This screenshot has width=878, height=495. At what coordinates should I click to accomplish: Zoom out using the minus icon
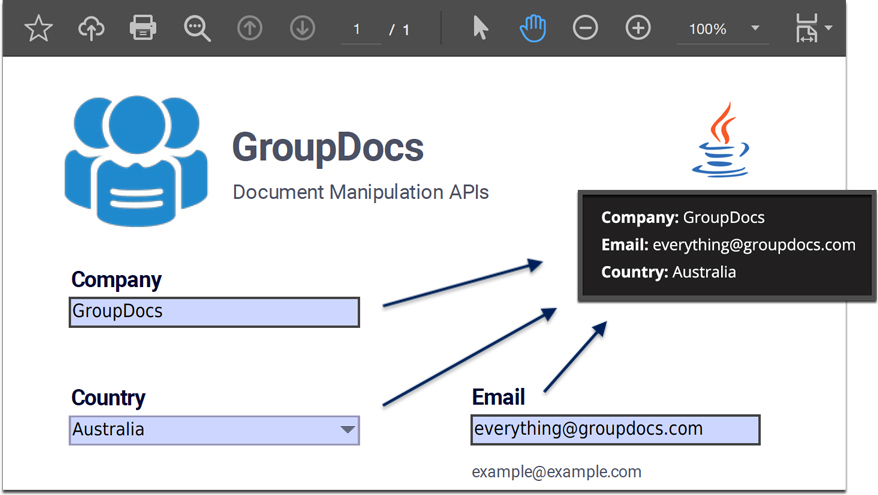point(585,29)
